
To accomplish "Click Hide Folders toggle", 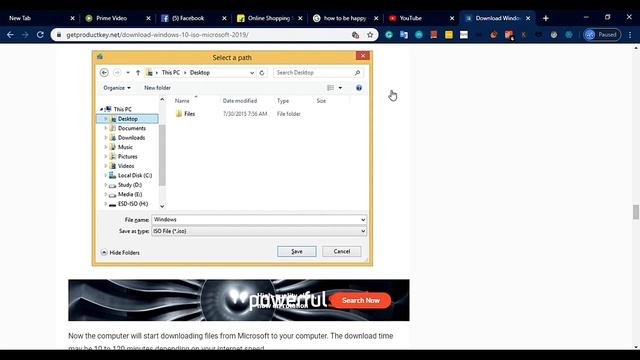I will pyautogui.click(x=120, y=253).
